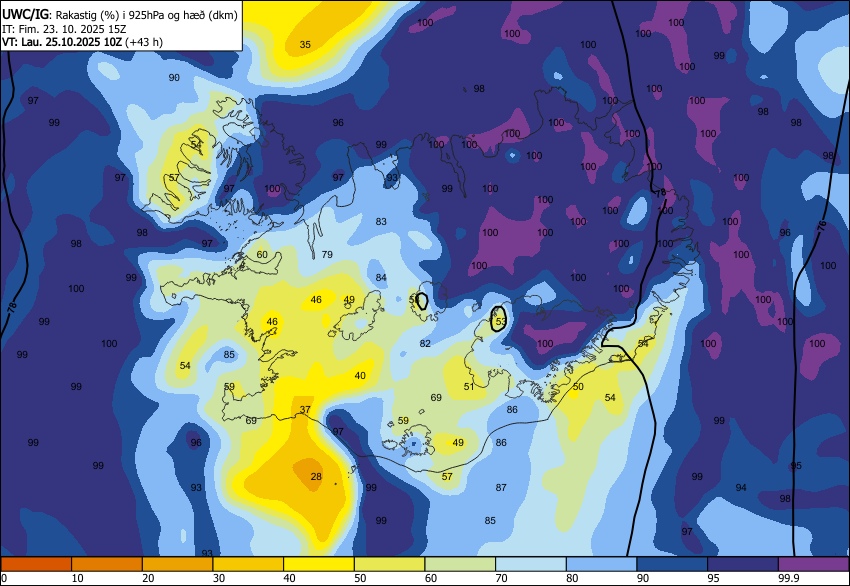
Task: Click the map humidity value '87'
Action: coord(501,487)
